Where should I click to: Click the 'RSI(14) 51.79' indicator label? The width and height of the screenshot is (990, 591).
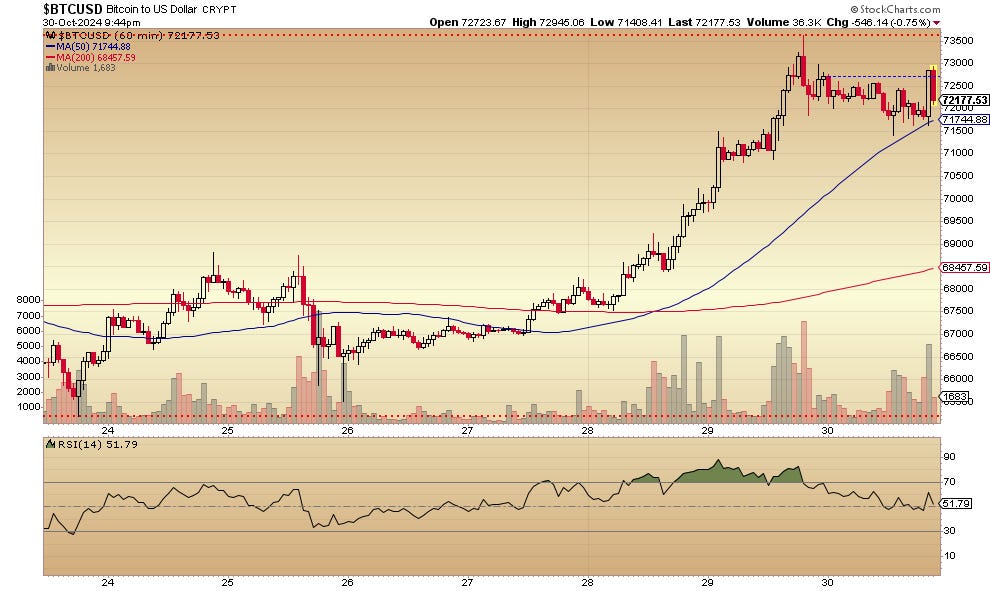tap(98, 445)
